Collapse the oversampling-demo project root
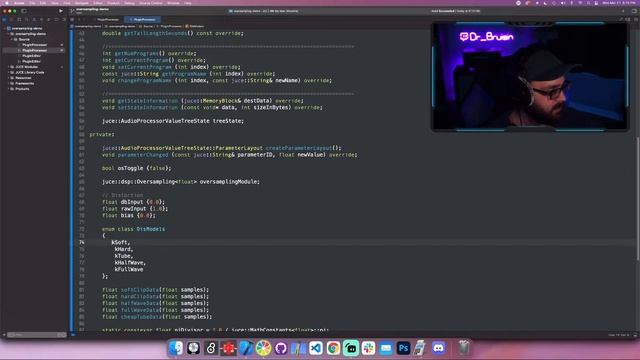 (x=5, y=29)
